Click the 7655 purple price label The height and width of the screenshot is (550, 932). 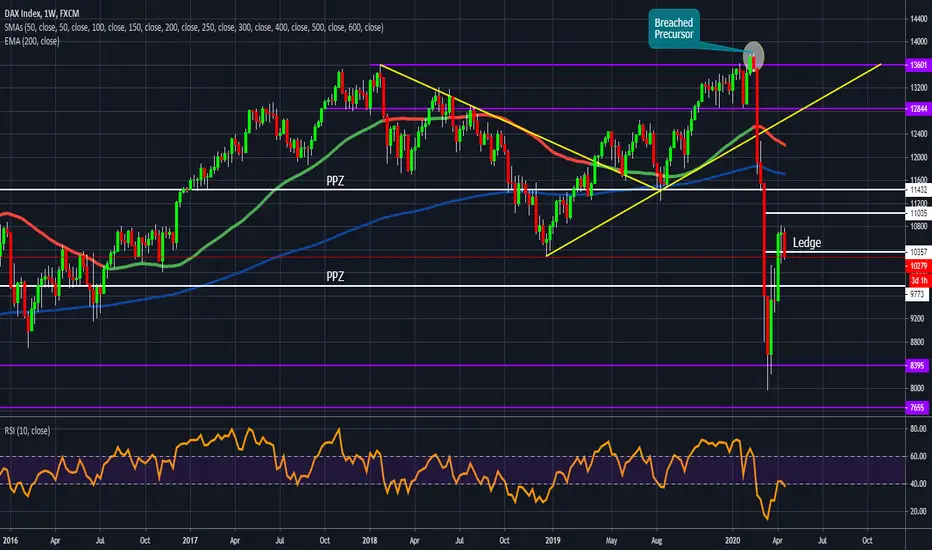tap(918, 408)
